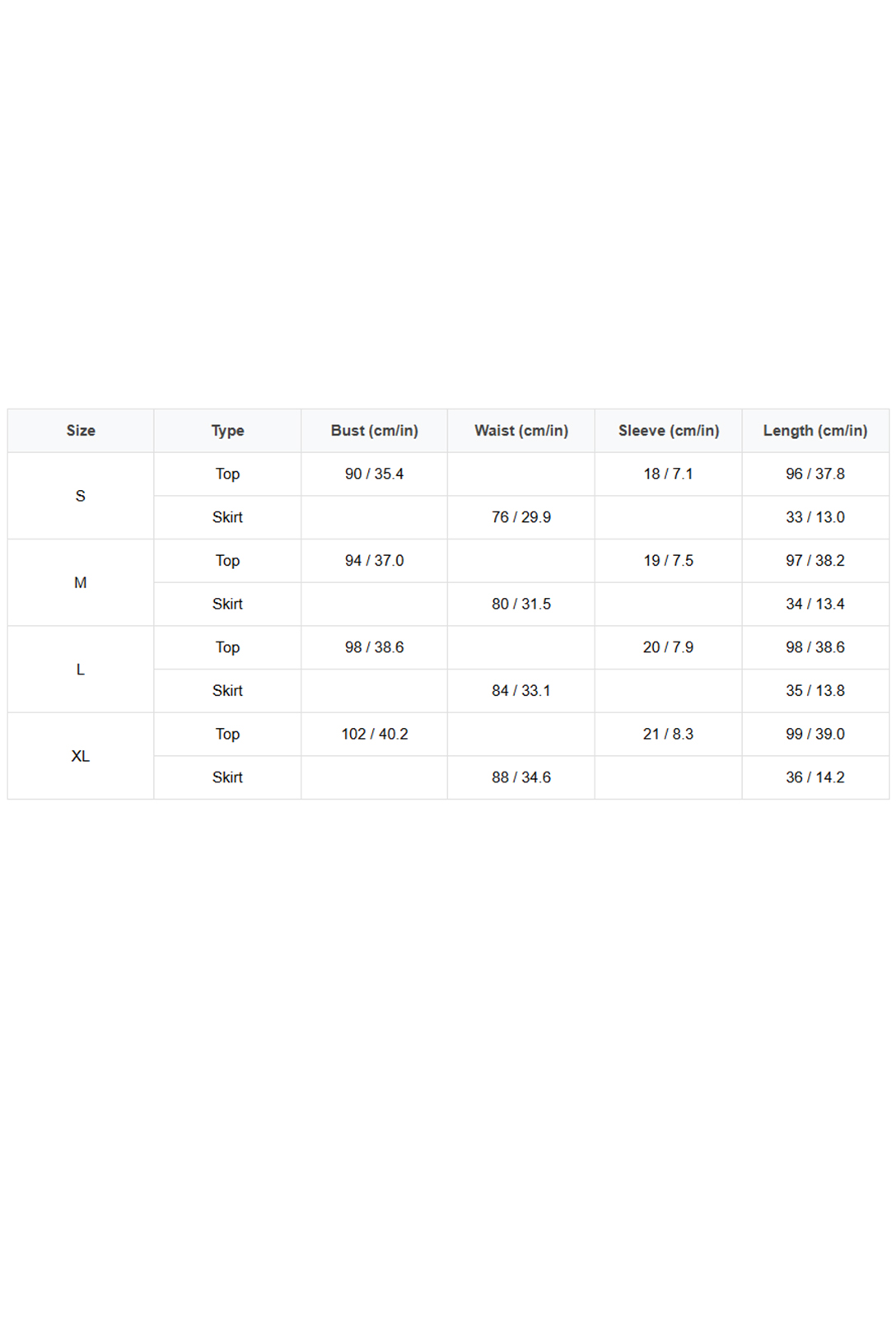Click the sleeve value 21 / 8.3

click(x=669, y=734)
